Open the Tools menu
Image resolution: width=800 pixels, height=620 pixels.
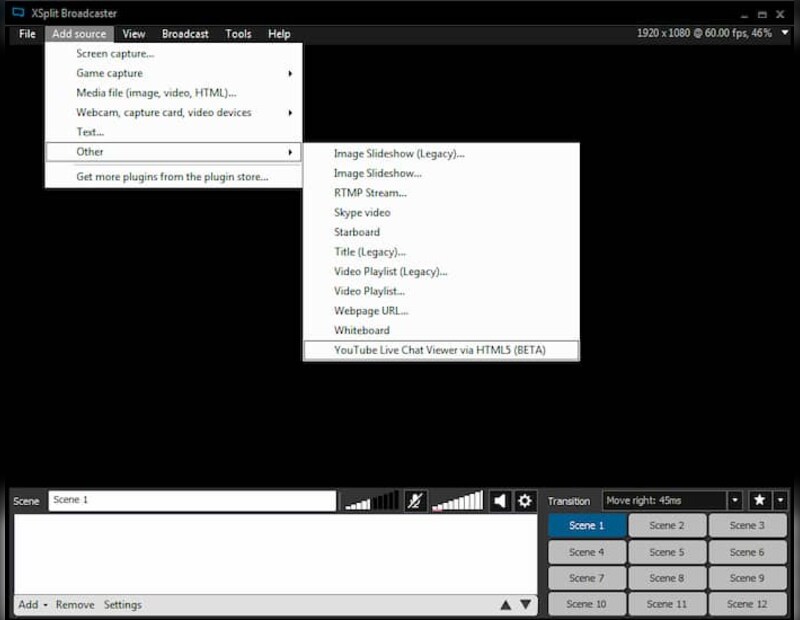pyautogui.click(x=238, y=34)
